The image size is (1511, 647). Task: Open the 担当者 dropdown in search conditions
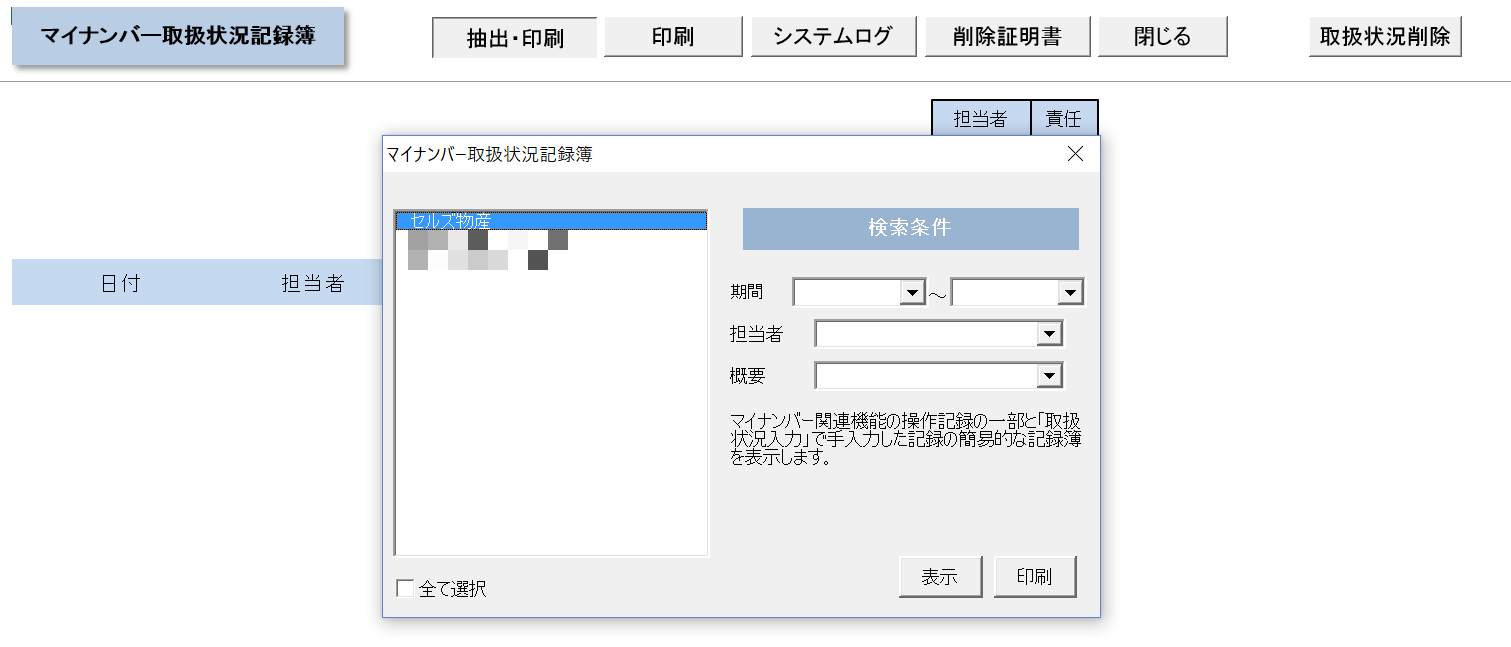click(x=1048, y=334)
